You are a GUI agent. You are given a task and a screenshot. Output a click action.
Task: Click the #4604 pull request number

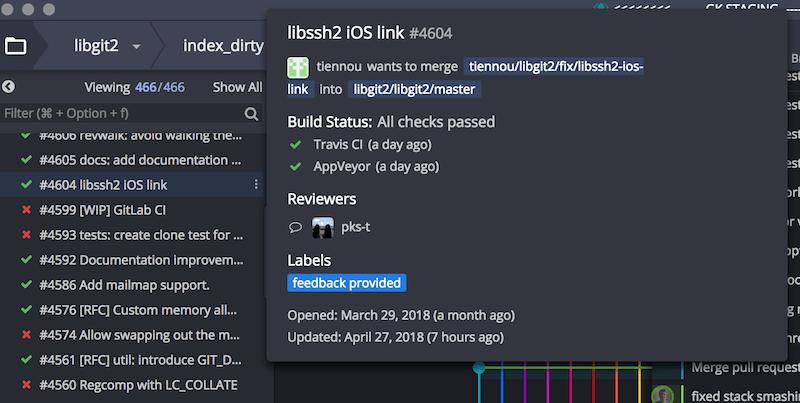pyautogui.click(x=431, y=34)
